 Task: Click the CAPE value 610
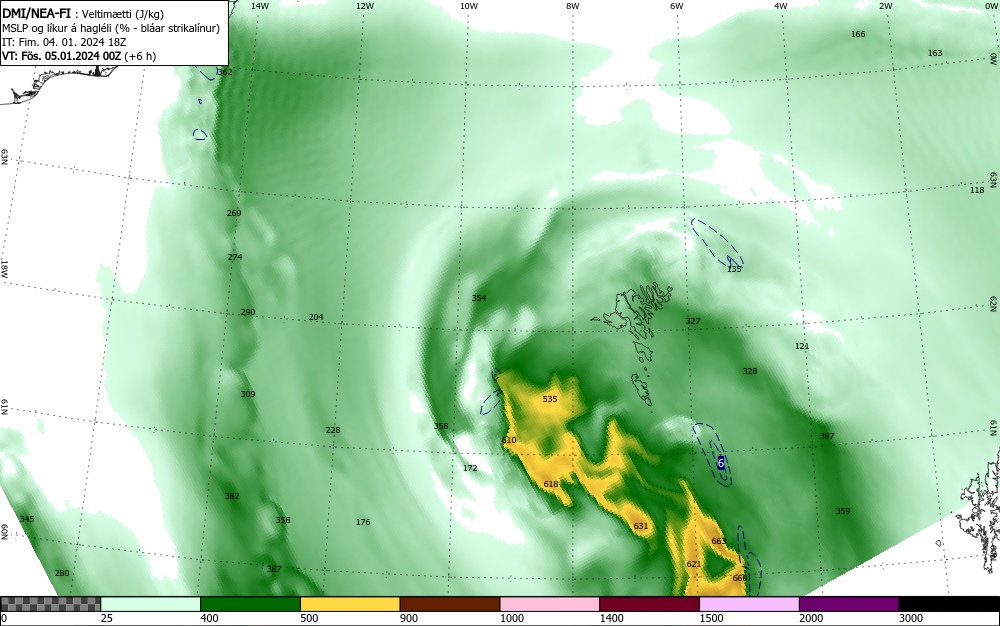(509, 440)
